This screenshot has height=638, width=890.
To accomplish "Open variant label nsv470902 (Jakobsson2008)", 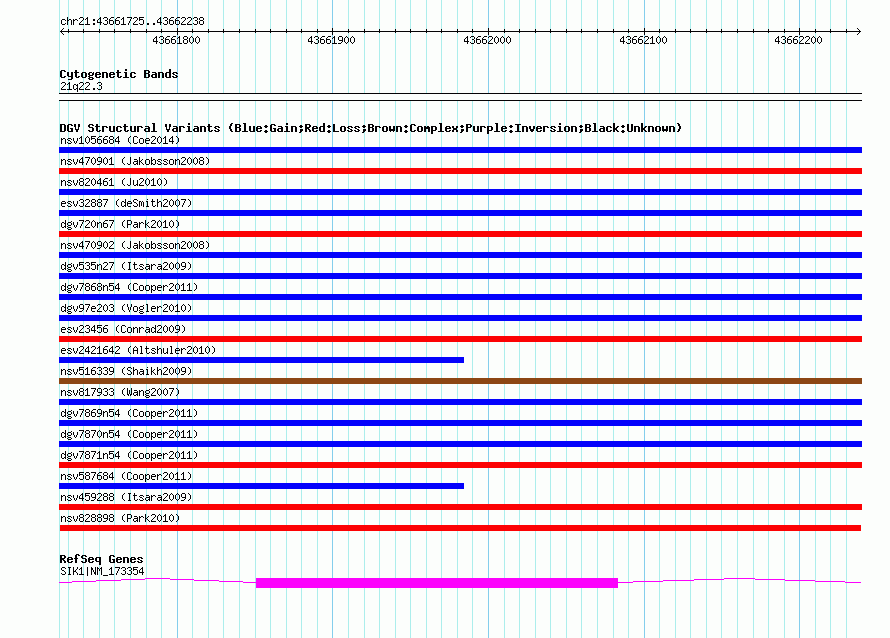I will coord(135,245).
